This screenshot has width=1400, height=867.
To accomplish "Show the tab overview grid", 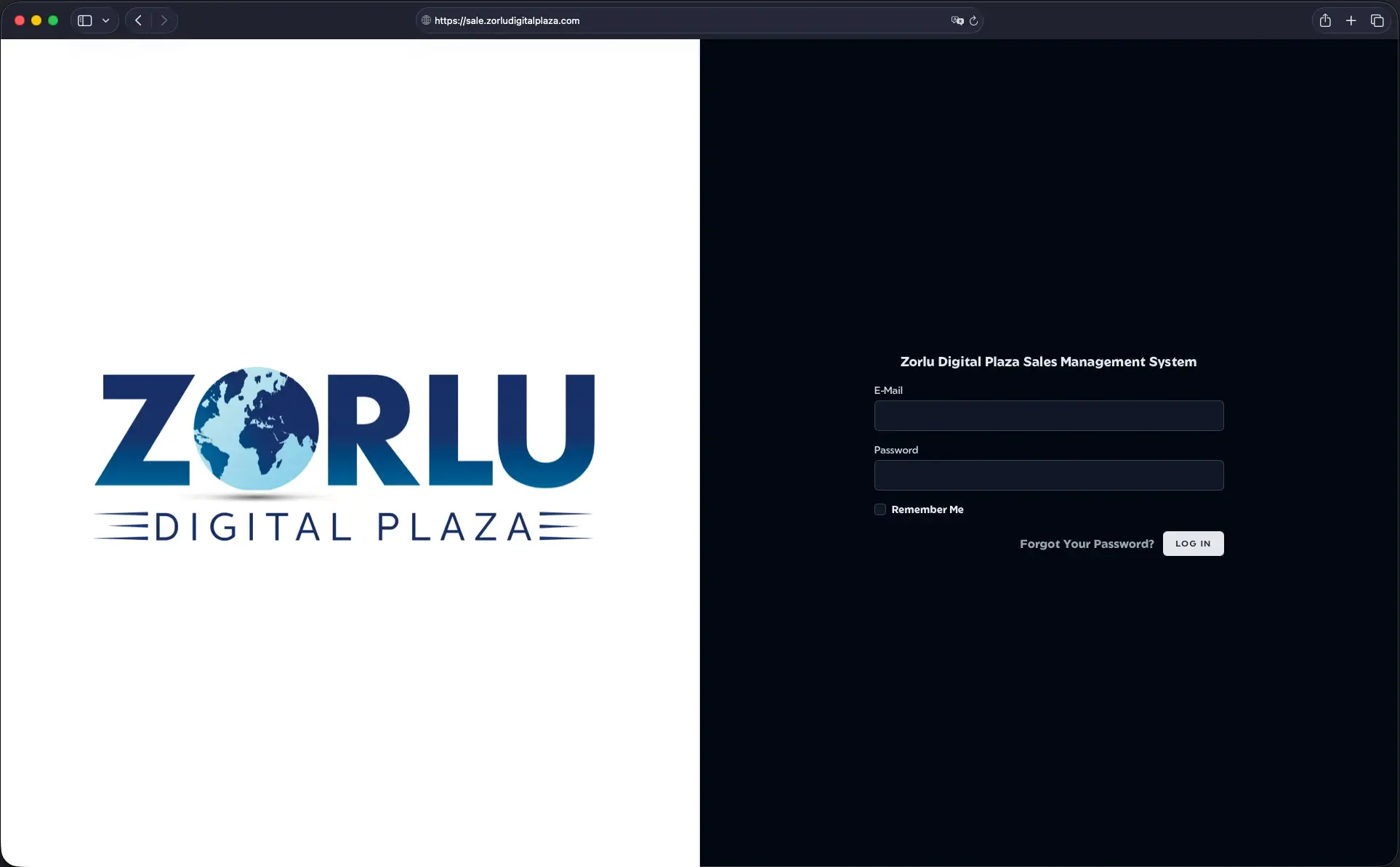I will tap(1377, 20).
